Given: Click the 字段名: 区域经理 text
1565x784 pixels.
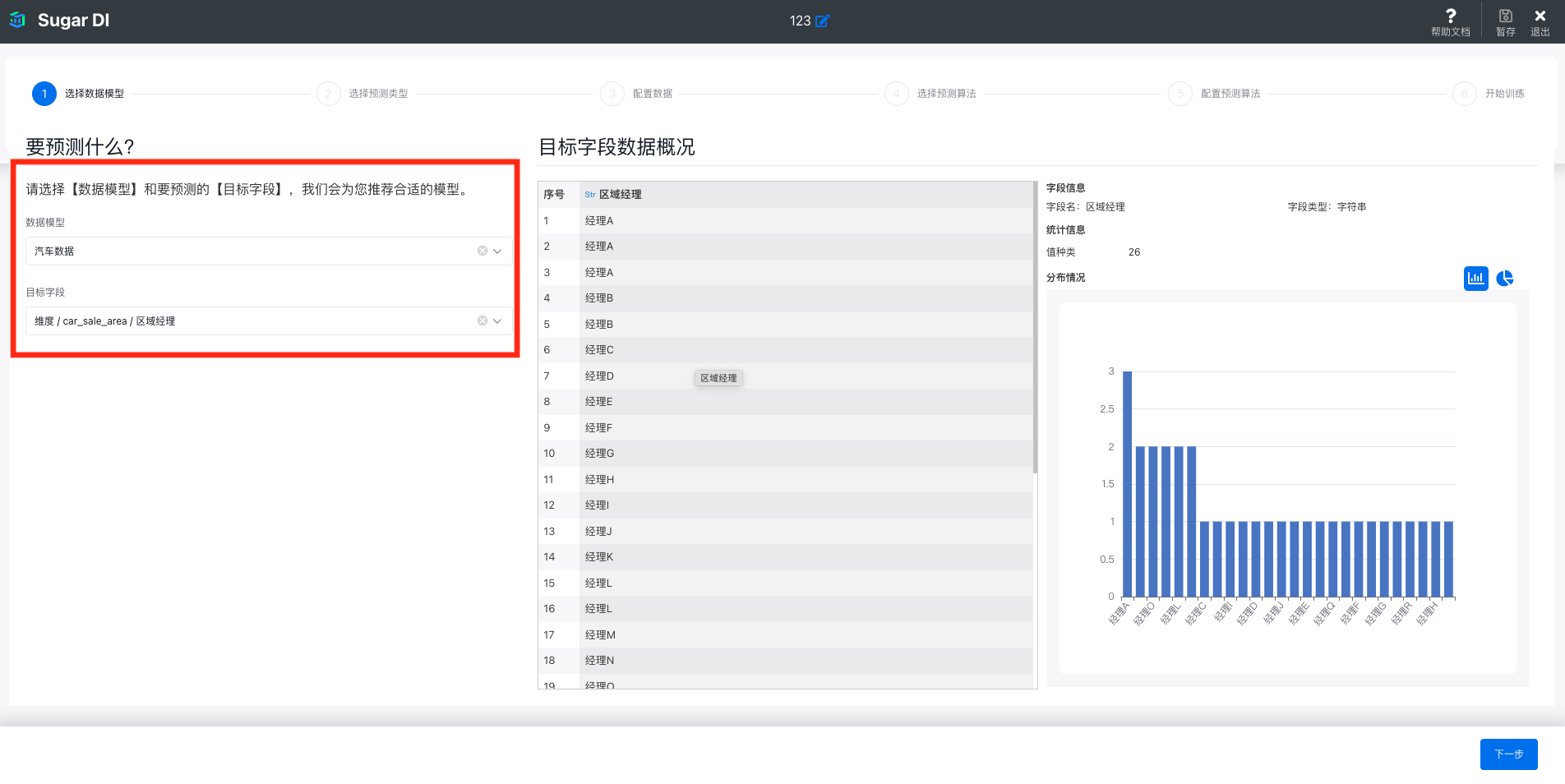Looking at the screenshot, I should tap(1085, 207).
